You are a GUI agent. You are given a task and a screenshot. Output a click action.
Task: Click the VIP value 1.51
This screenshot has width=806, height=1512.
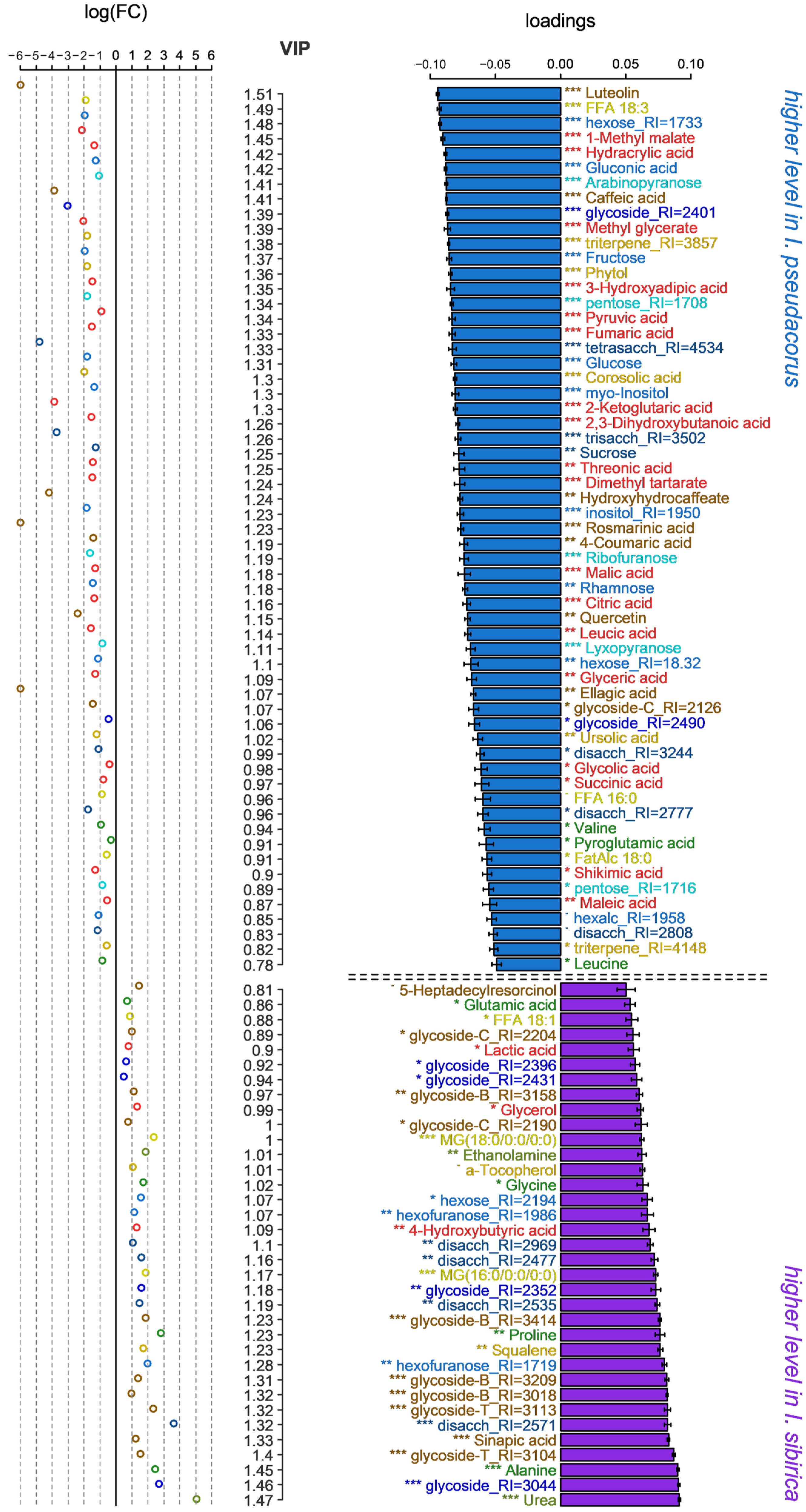(258, 95)
